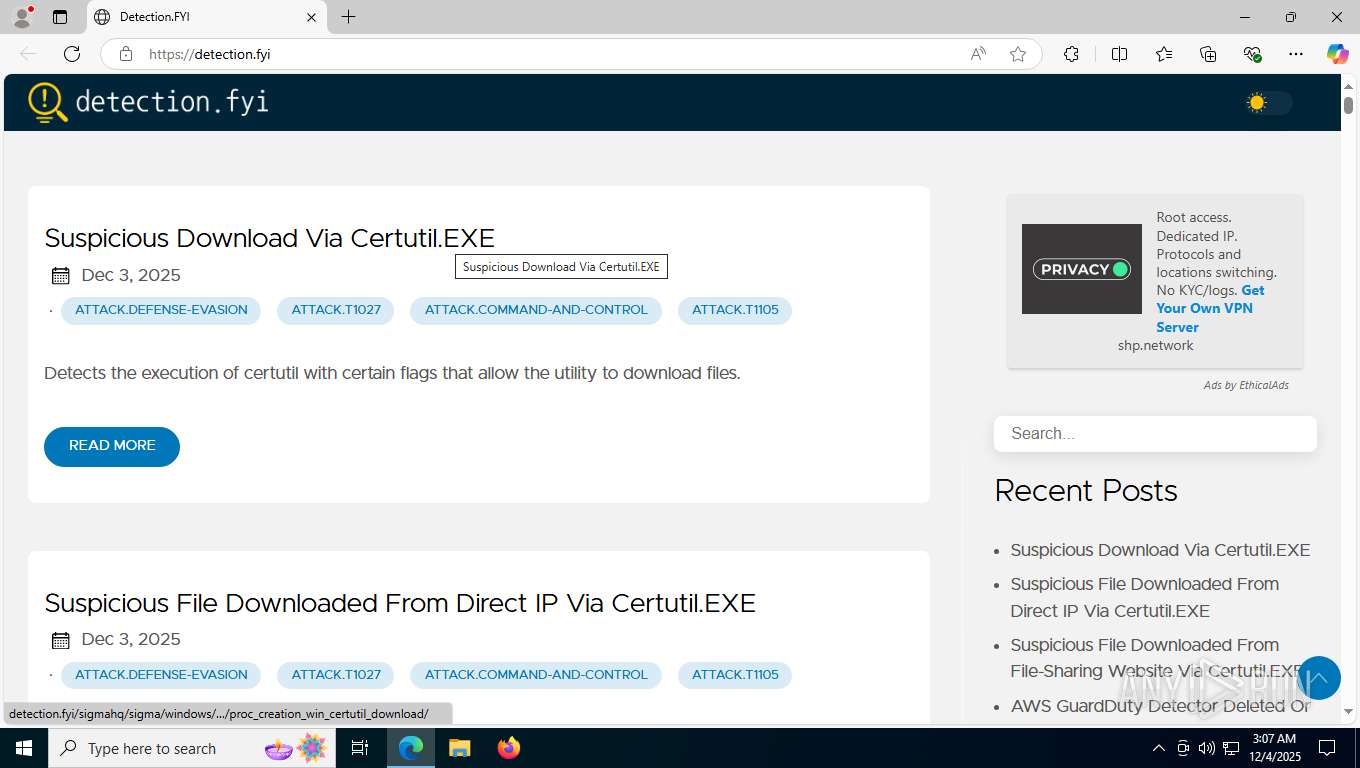View site information padlock icon
The width and height of the screenshot is (1360, 768).
coord(126,54)
